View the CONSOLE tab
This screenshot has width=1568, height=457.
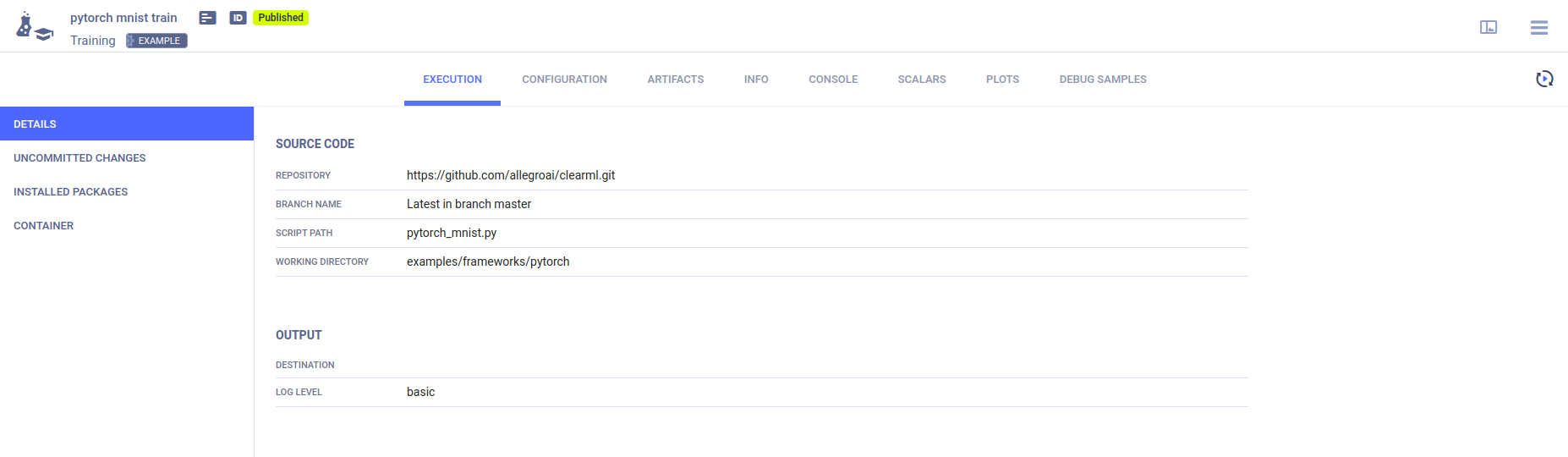click(x=833, y=80)
